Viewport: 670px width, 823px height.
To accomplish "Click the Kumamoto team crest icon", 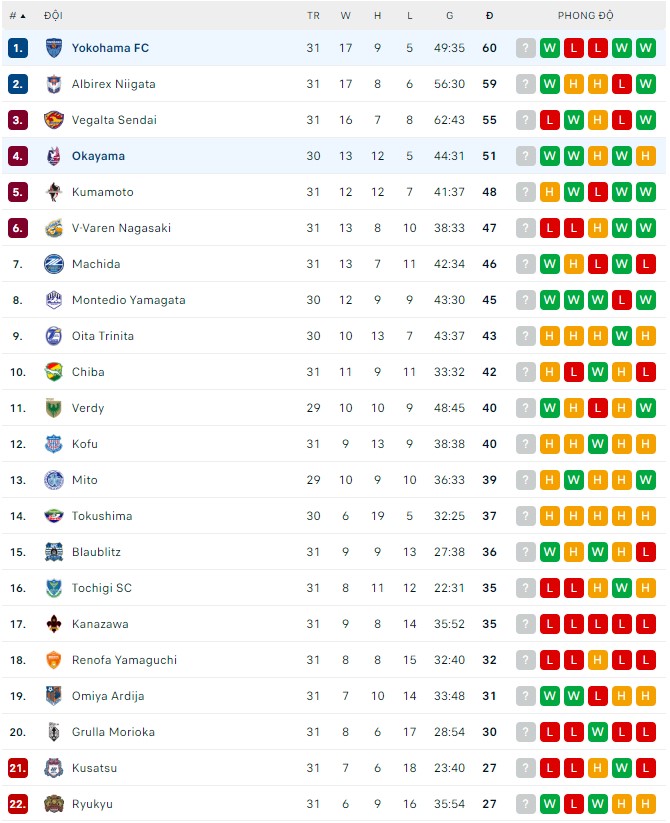I will 54,192.
